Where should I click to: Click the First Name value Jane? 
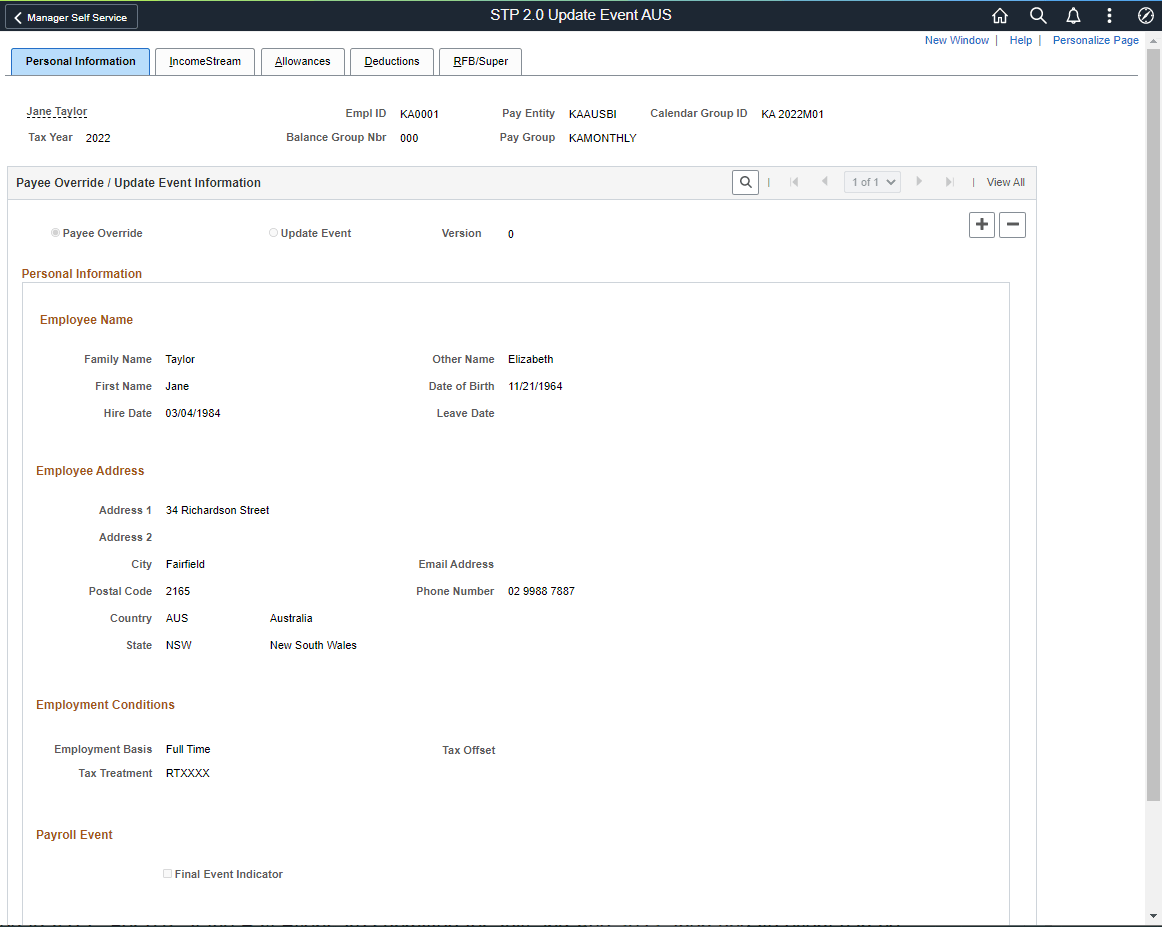click(x=177, y=386)
